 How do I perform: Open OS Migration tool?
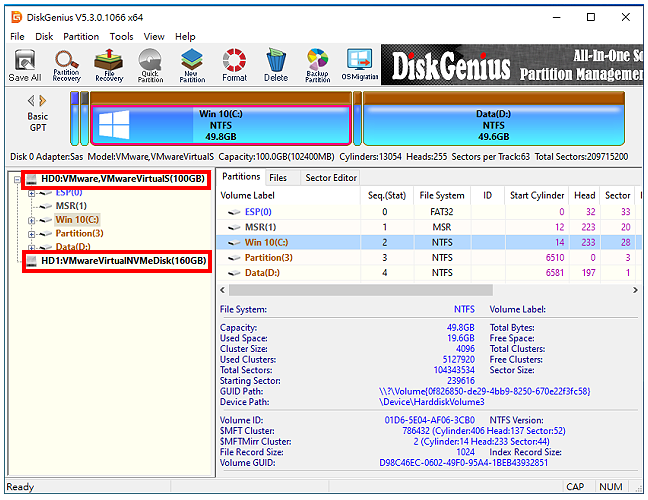tap(360, 65)
